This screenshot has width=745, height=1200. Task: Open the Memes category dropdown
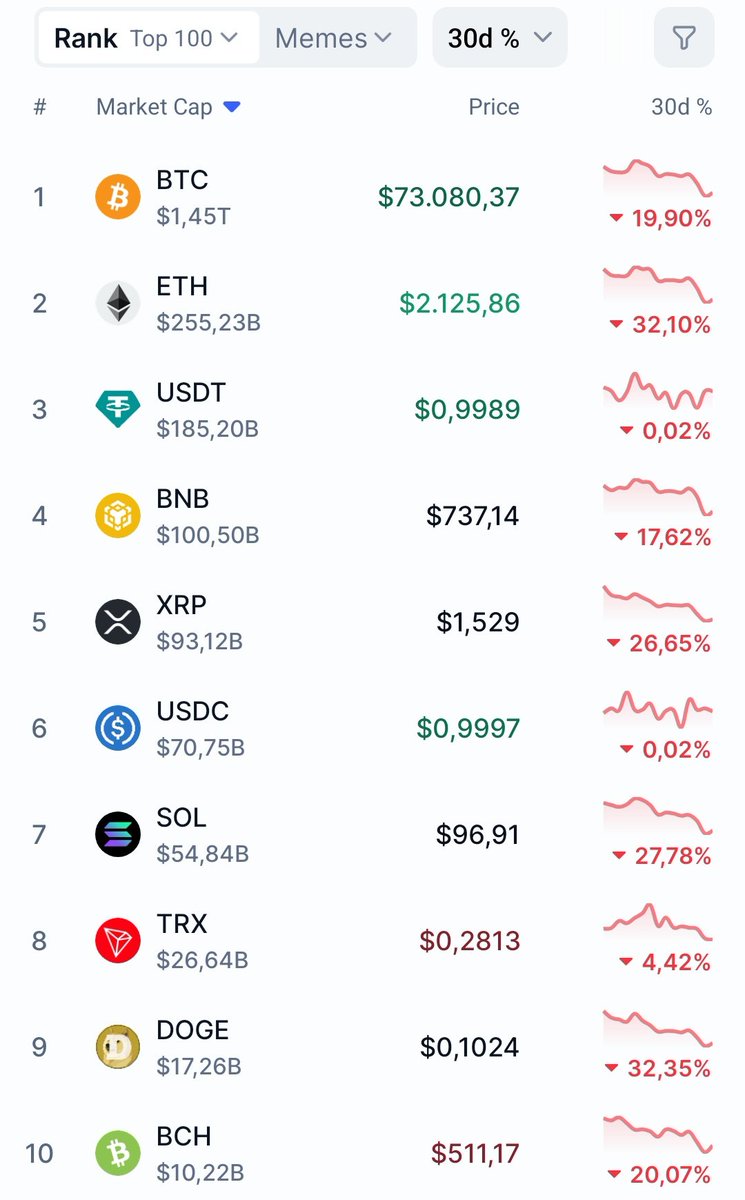pos(333,39)
